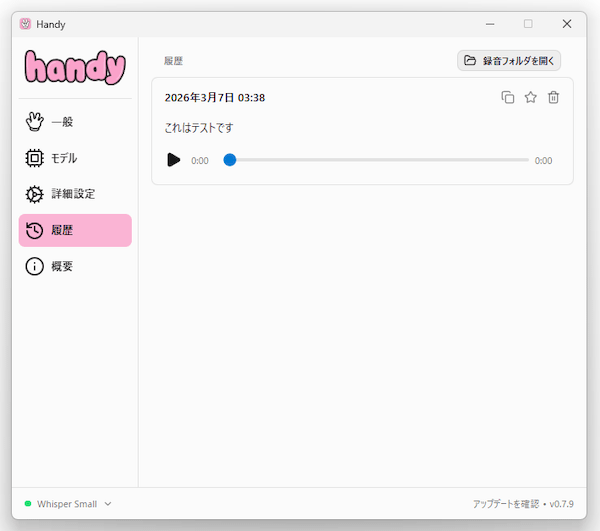This screenshot has height=531, width=600.
Task: Open 詳細設定 via its gear icon
Action: coord(35,194)
